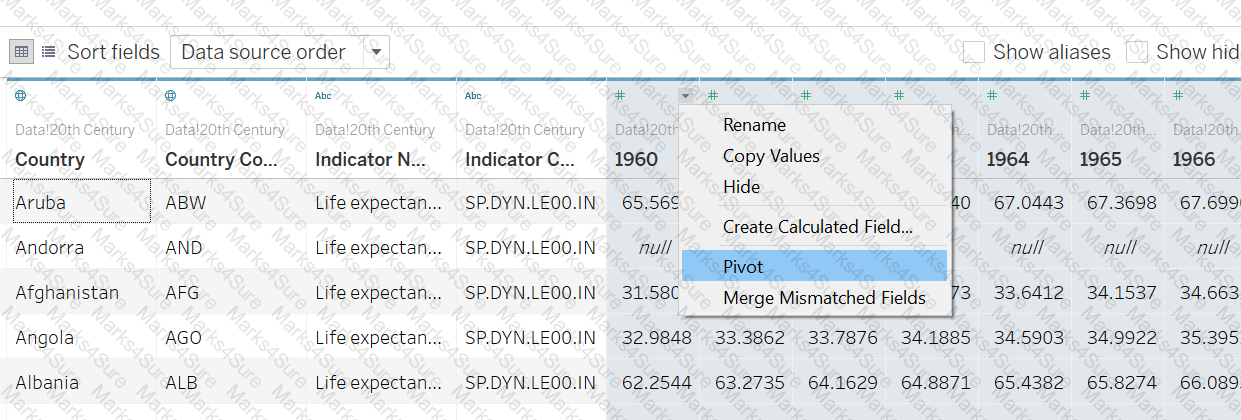This screenshot has height=420, width=1241.
Task: Click the null cell under 1964
Action: click(1027, 247)
